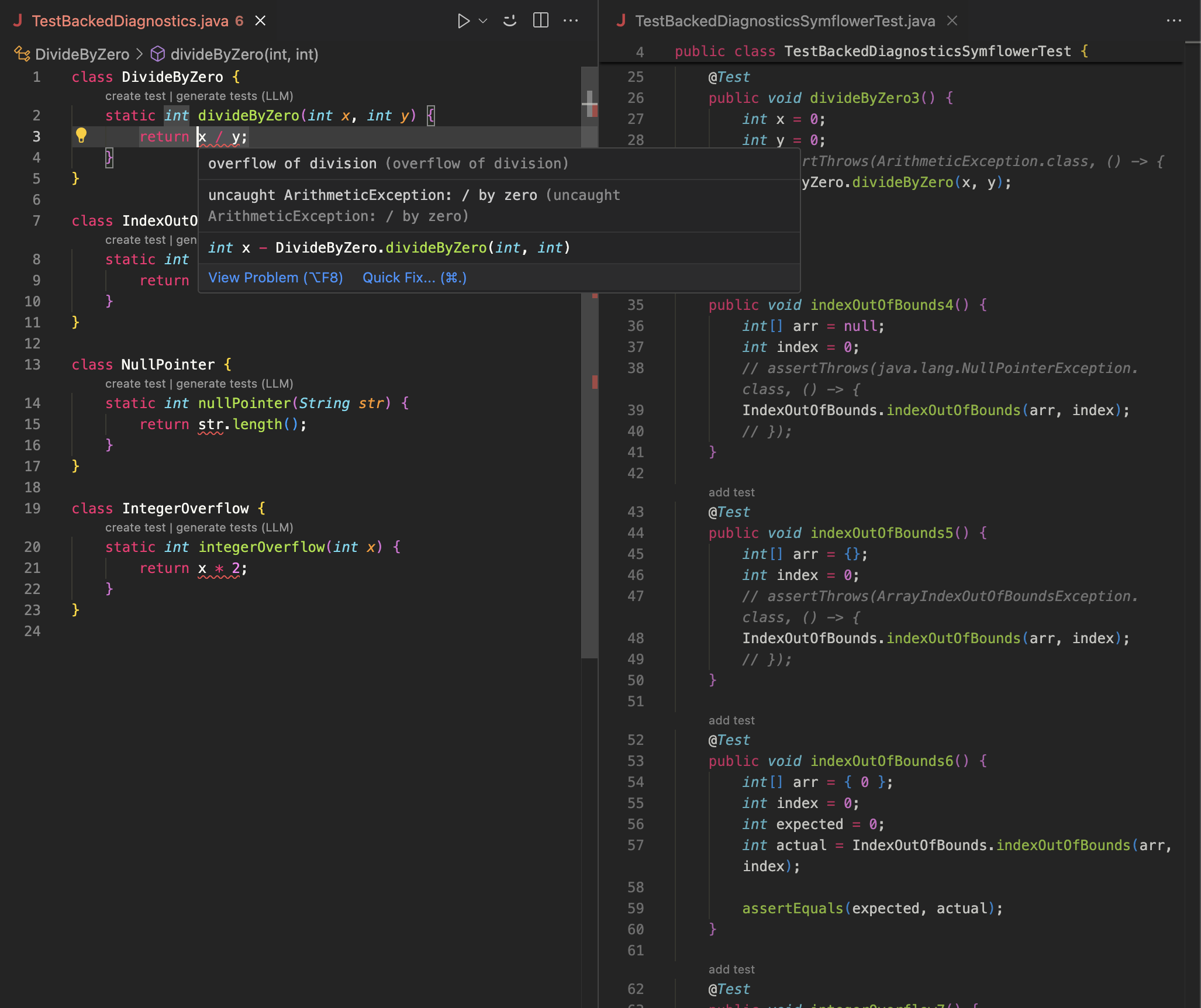Click DivideByZero in the breadcrumb

(82, 54)
